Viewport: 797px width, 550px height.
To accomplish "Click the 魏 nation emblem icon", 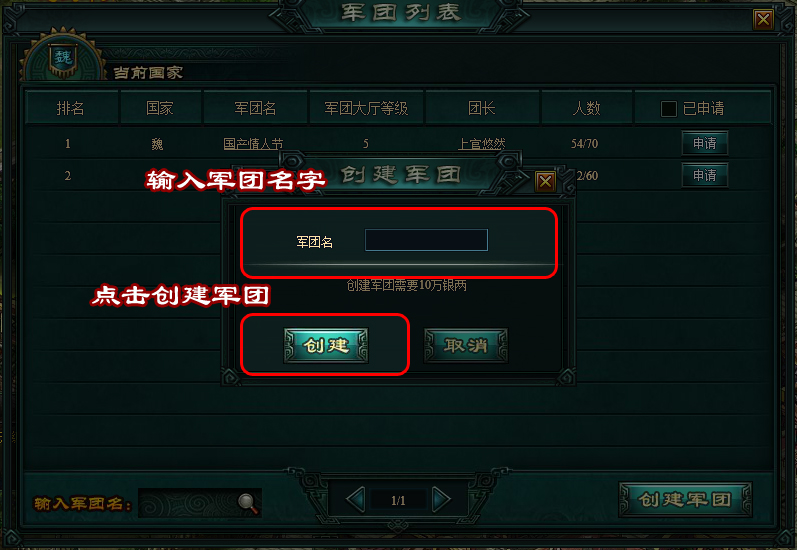I will [63, 57].
